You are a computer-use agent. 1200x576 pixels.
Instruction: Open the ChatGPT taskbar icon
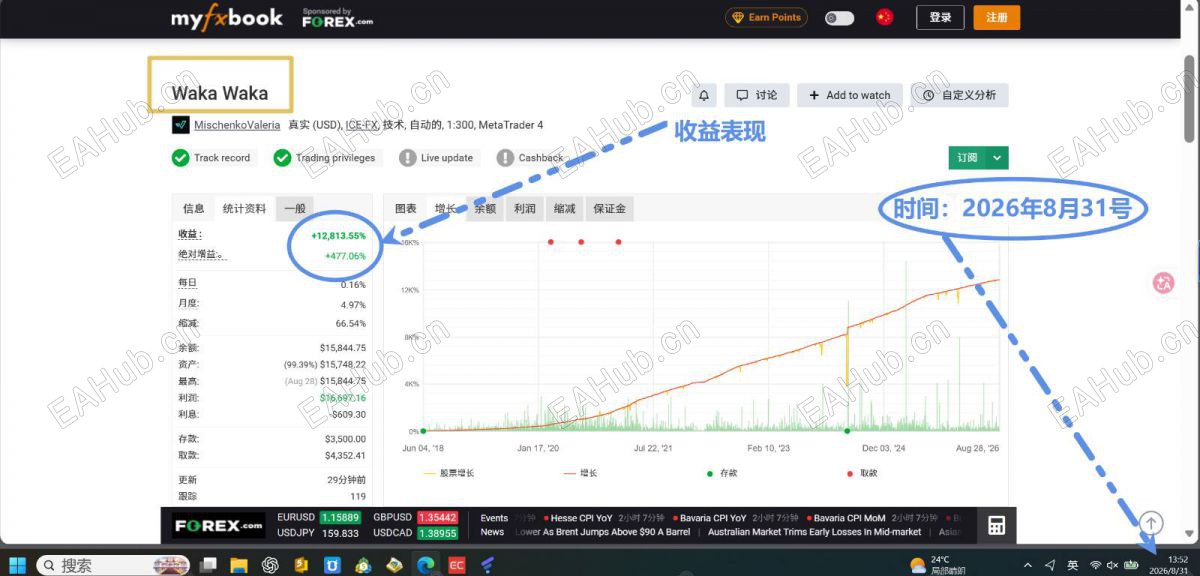pos(270,565)
